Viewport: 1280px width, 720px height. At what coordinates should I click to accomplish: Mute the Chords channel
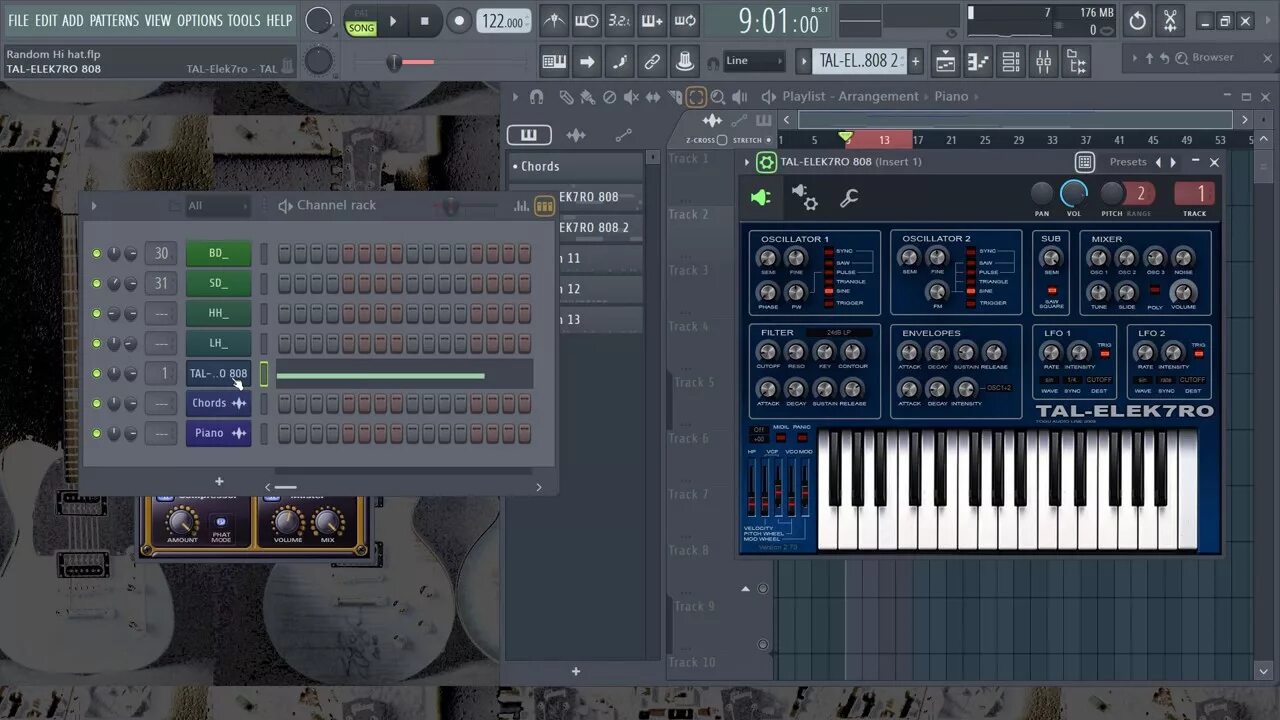pyautogui.click(x=97, y=404)
